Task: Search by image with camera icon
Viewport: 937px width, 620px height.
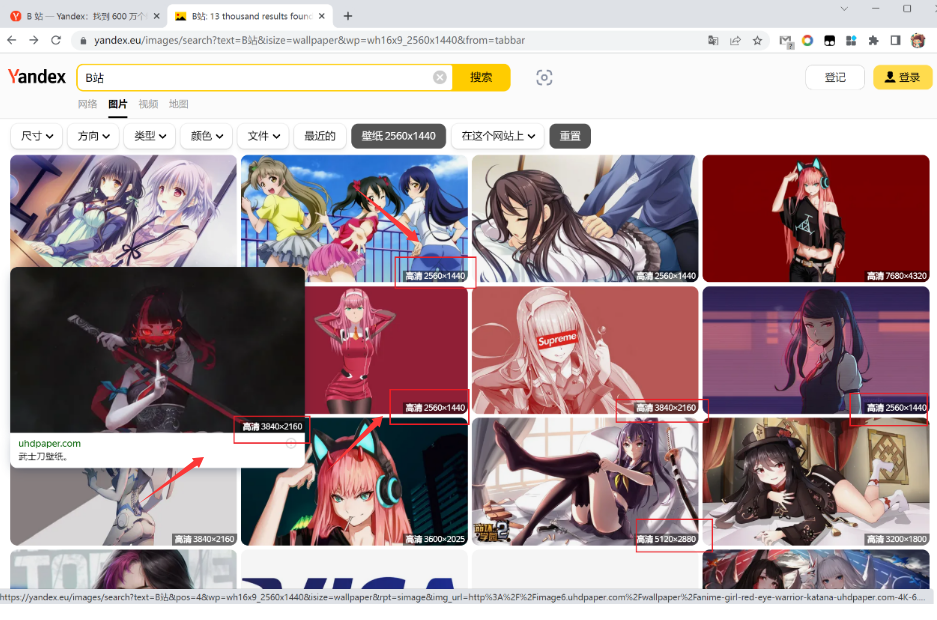Action: pos(544,78)
